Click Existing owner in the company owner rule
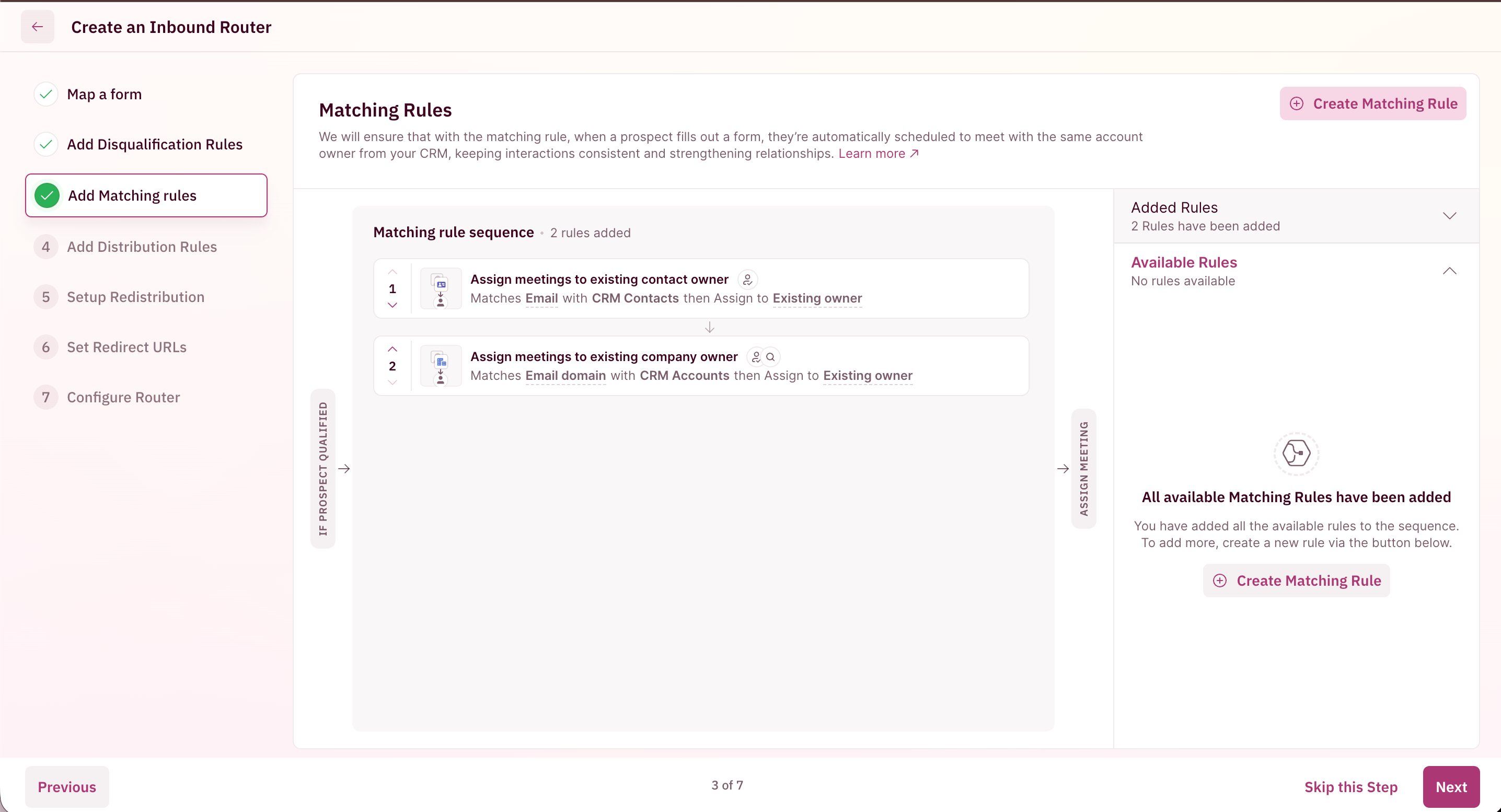Screen dimensions: 1501x812 click(868, 376)
